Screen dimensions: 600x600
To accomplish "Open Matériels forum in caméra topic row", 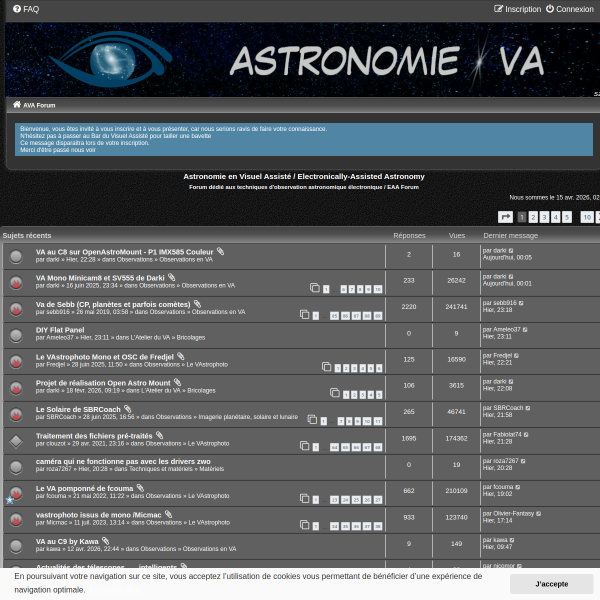I will click(212, 469).
